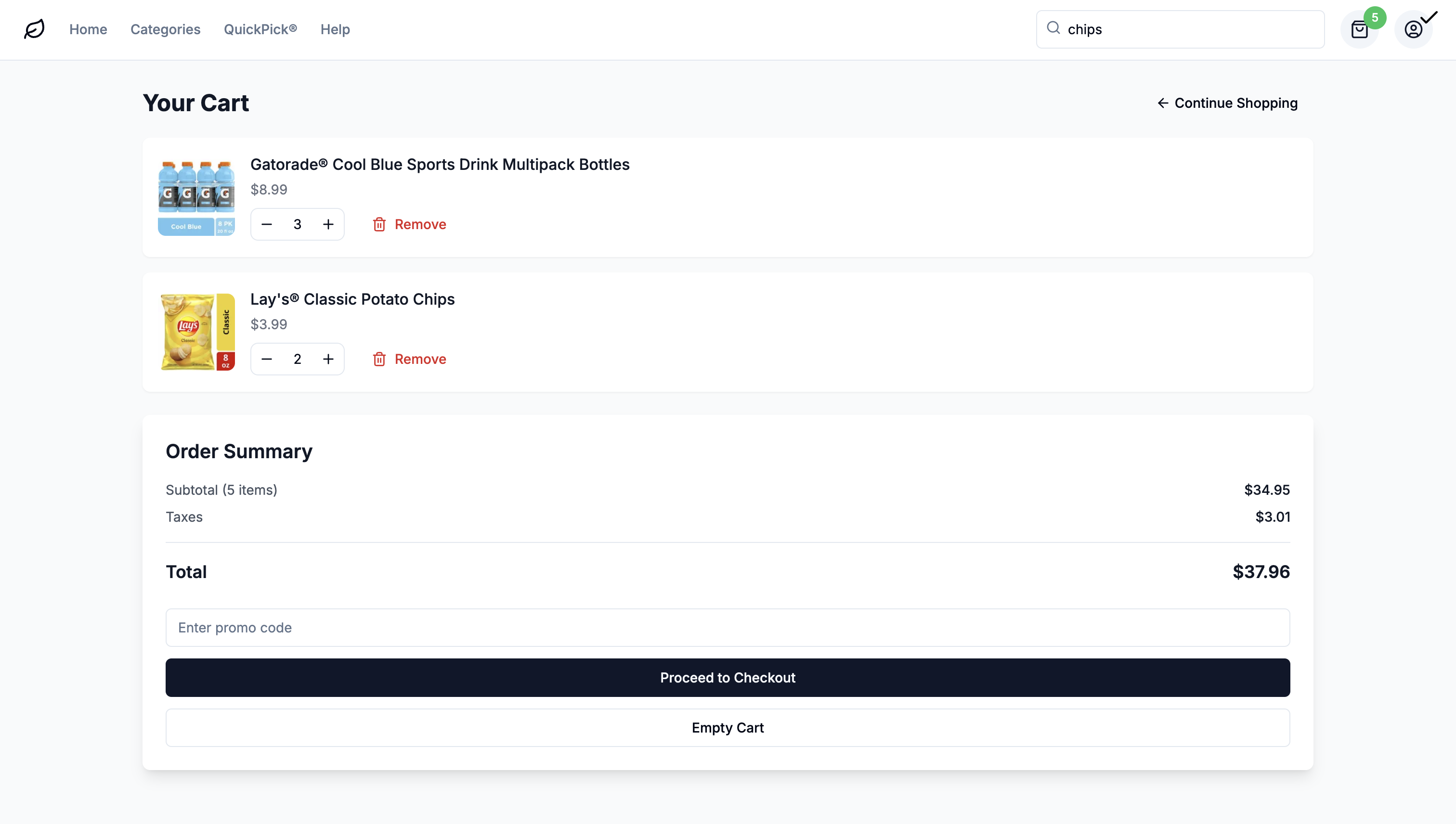The width and height of the screenshot is (1456, 824).
Task: Click the leaf logo icon
Action: [x=34, y=29]
